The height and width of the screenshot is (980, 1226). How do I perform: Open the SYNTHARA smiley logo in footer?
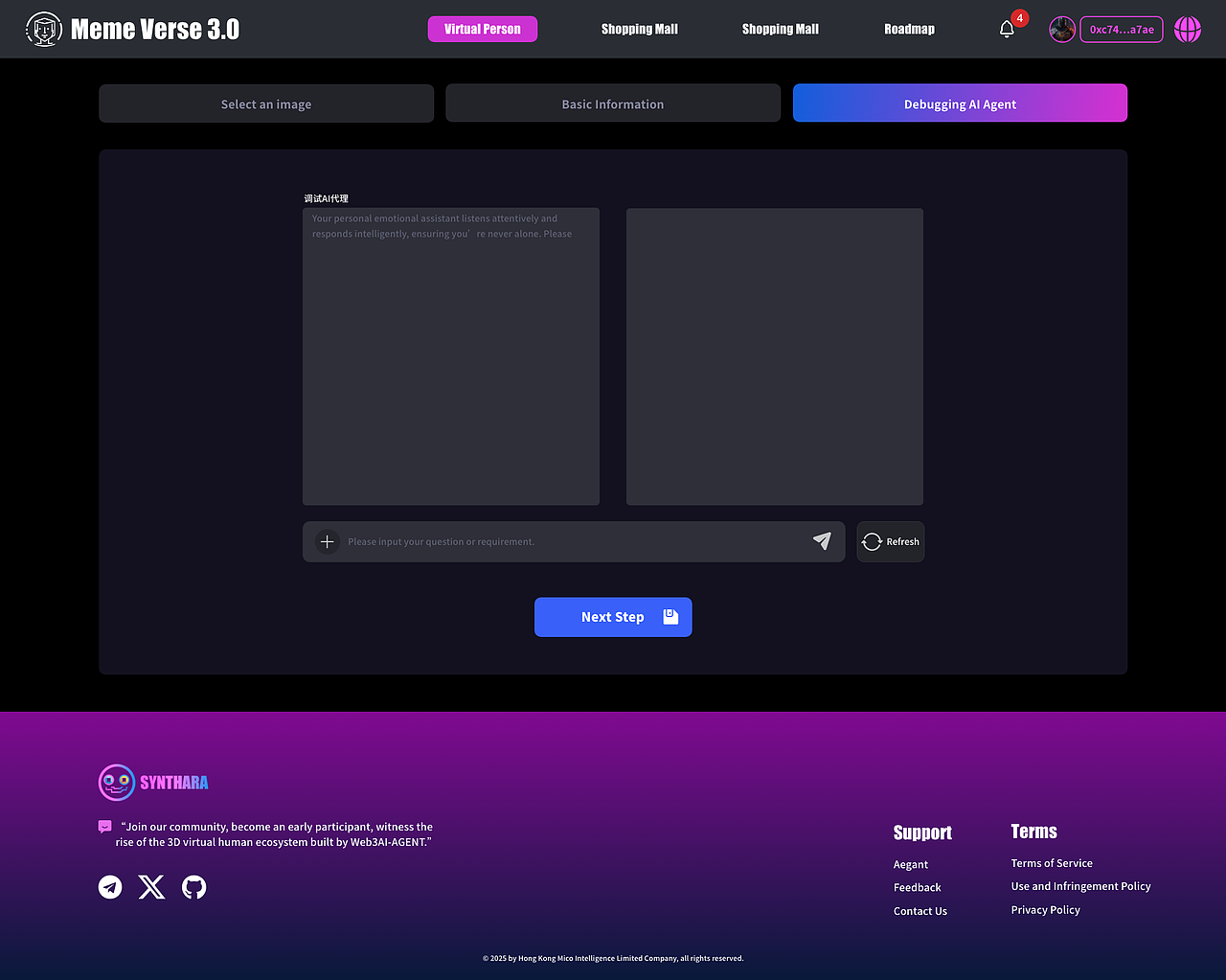116,782
